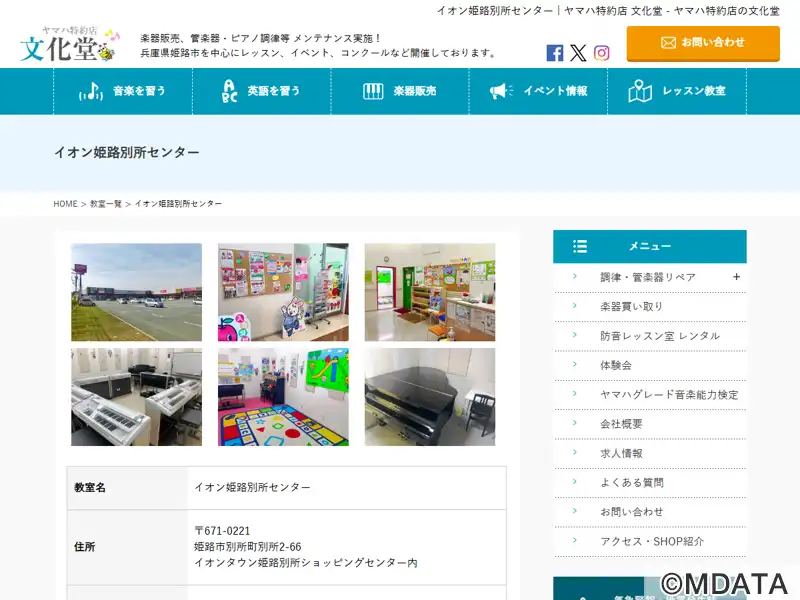Go to 教室一覧 breadcrumb link
The width and height of the screenshot is (800, 600).
click(x=106, y=204)
